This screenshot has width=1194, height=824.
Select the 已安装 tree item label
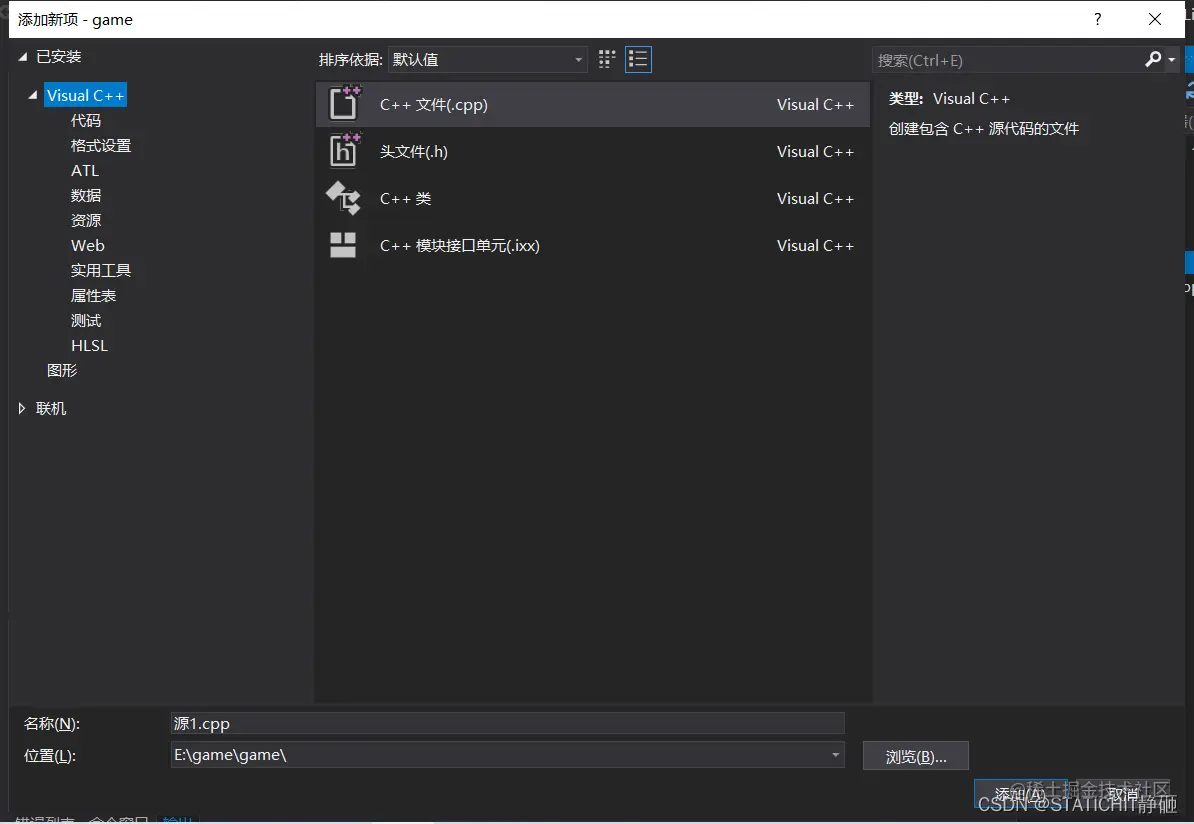coord(59,56)
